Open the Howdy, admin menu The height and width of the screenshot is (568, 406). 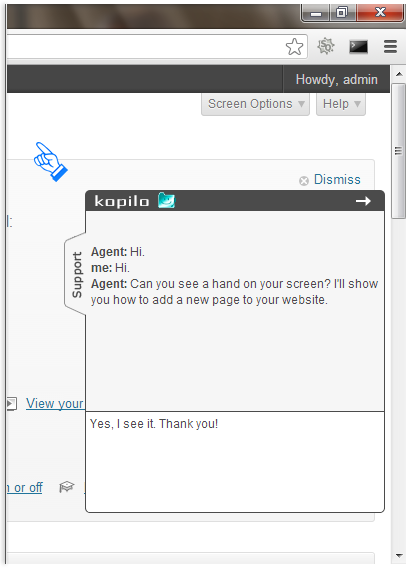tap(336, 79)
